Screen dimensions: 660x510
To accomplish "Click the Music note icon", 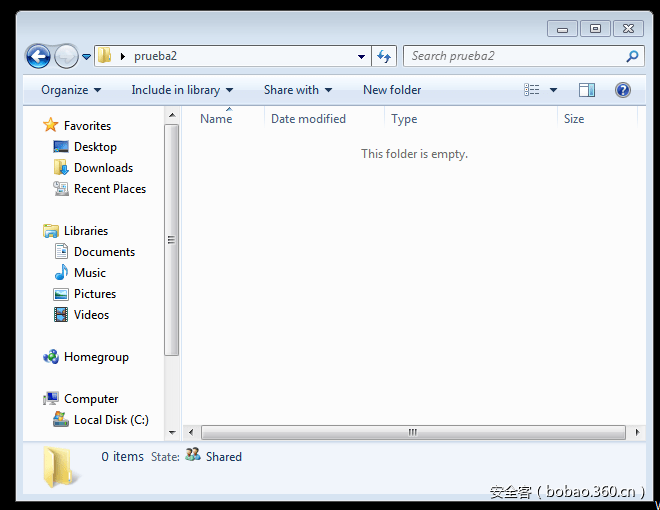I will pyautogui.click(x=61, y=272).
